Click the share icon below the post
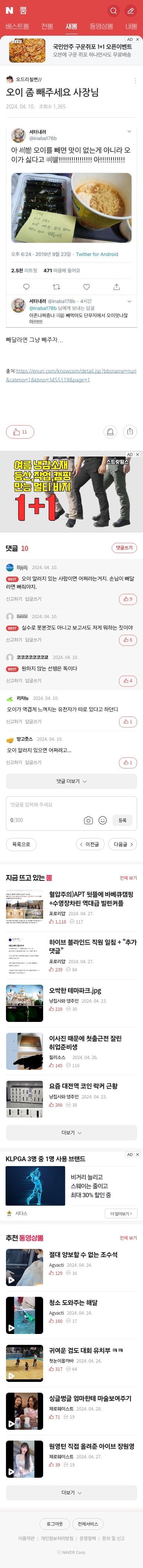The height and width of the screenshot is (1568, 143). coord(130,432)
